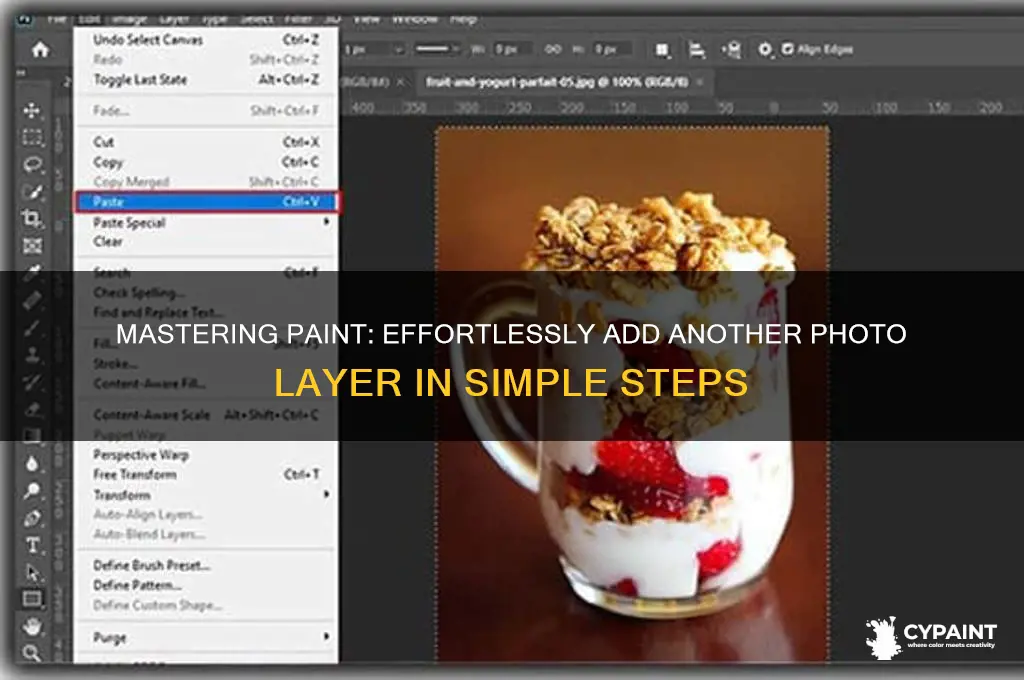1024x680 pixels.
Task: Go to the Home screen icon
Action: click(x=40, y=50)
